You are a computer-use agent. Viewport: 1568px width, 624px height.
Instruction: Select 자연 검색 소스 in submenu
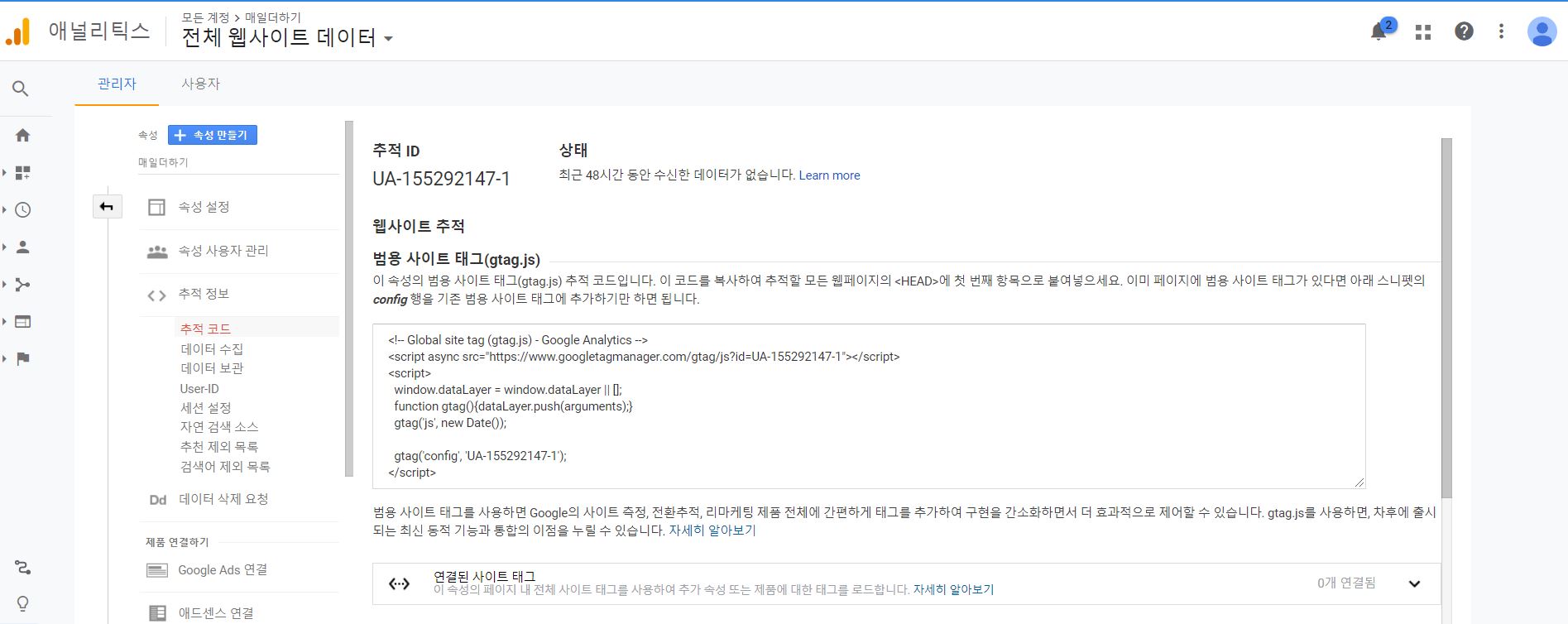(x=219, y=427)
